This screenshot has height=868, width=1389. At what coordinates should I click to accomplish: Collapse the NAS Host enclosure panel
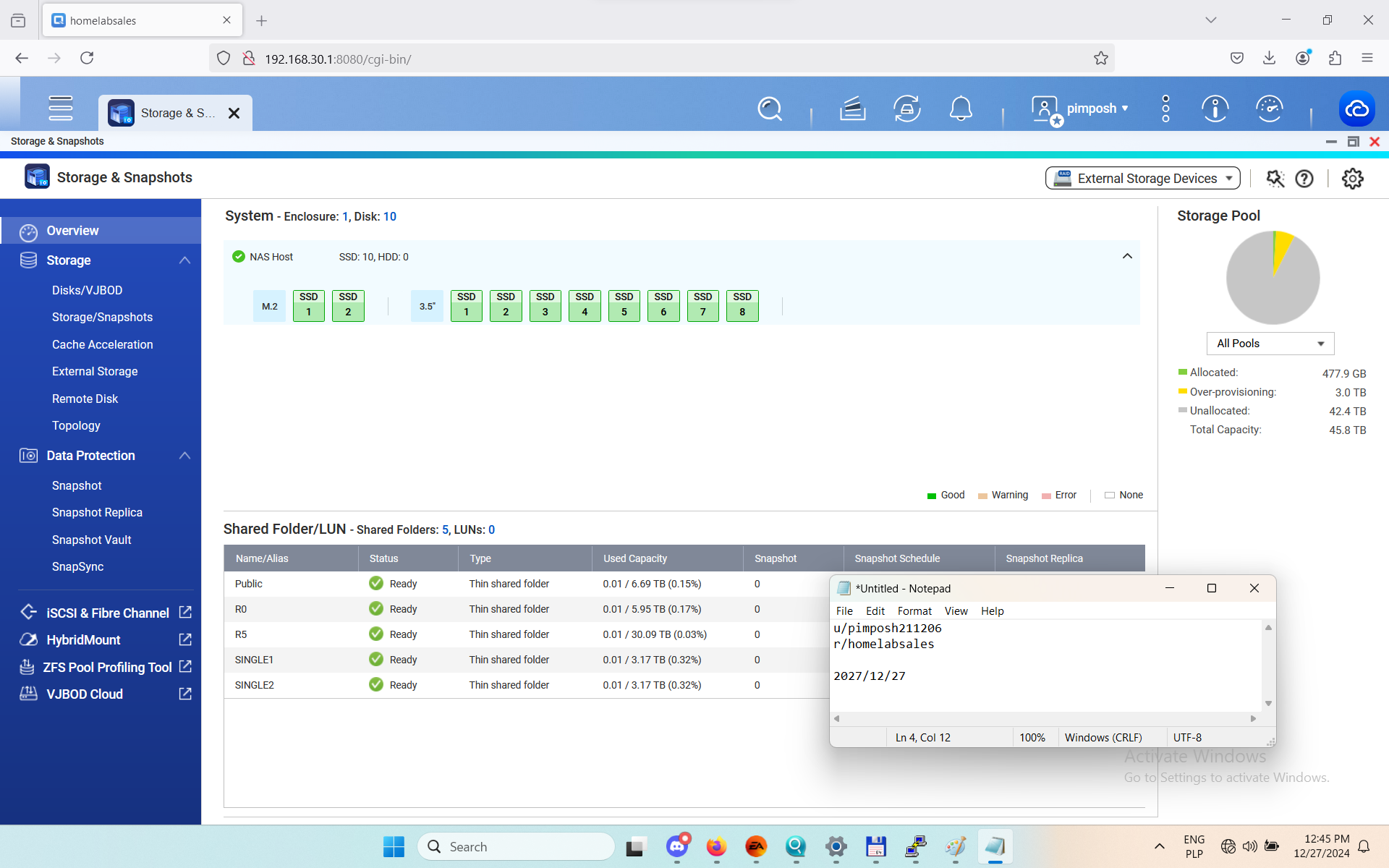click(1127, 256)
